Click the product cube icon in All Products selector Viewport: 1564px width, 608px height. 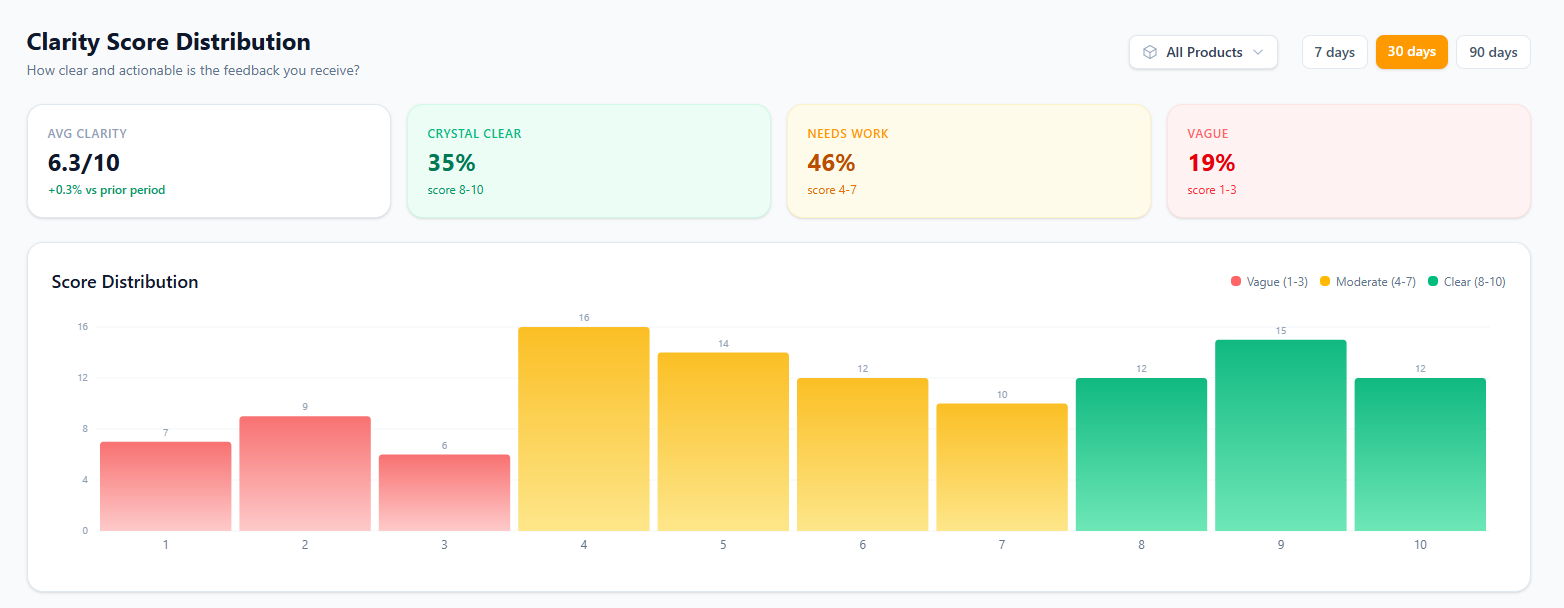click(1150, 52)
